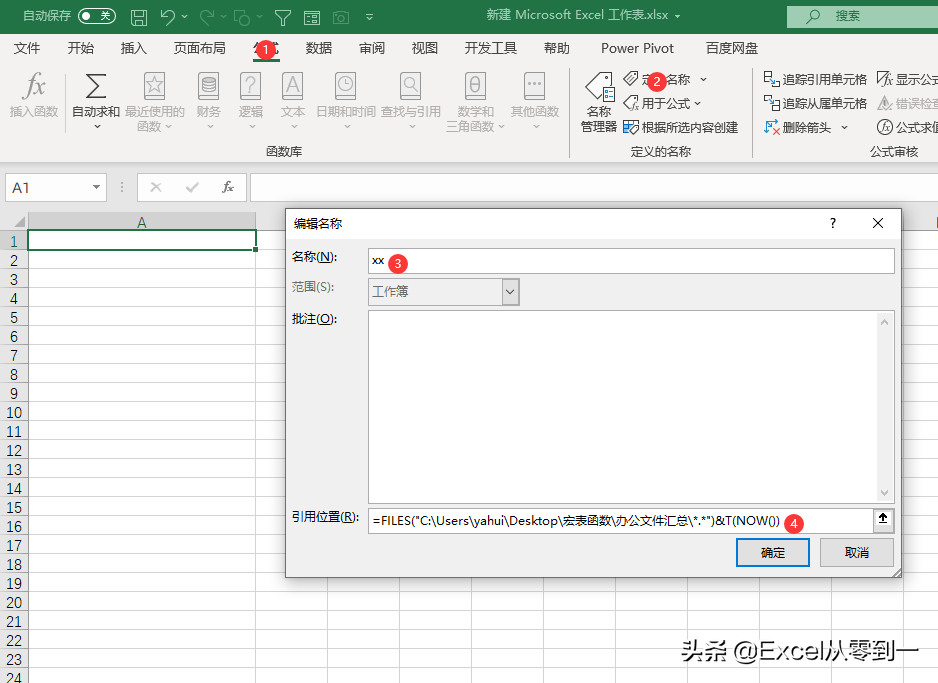Switch to the 视图 tab
Image resolution: width=938 pixels, height=683 pixels.
point(425,48)
